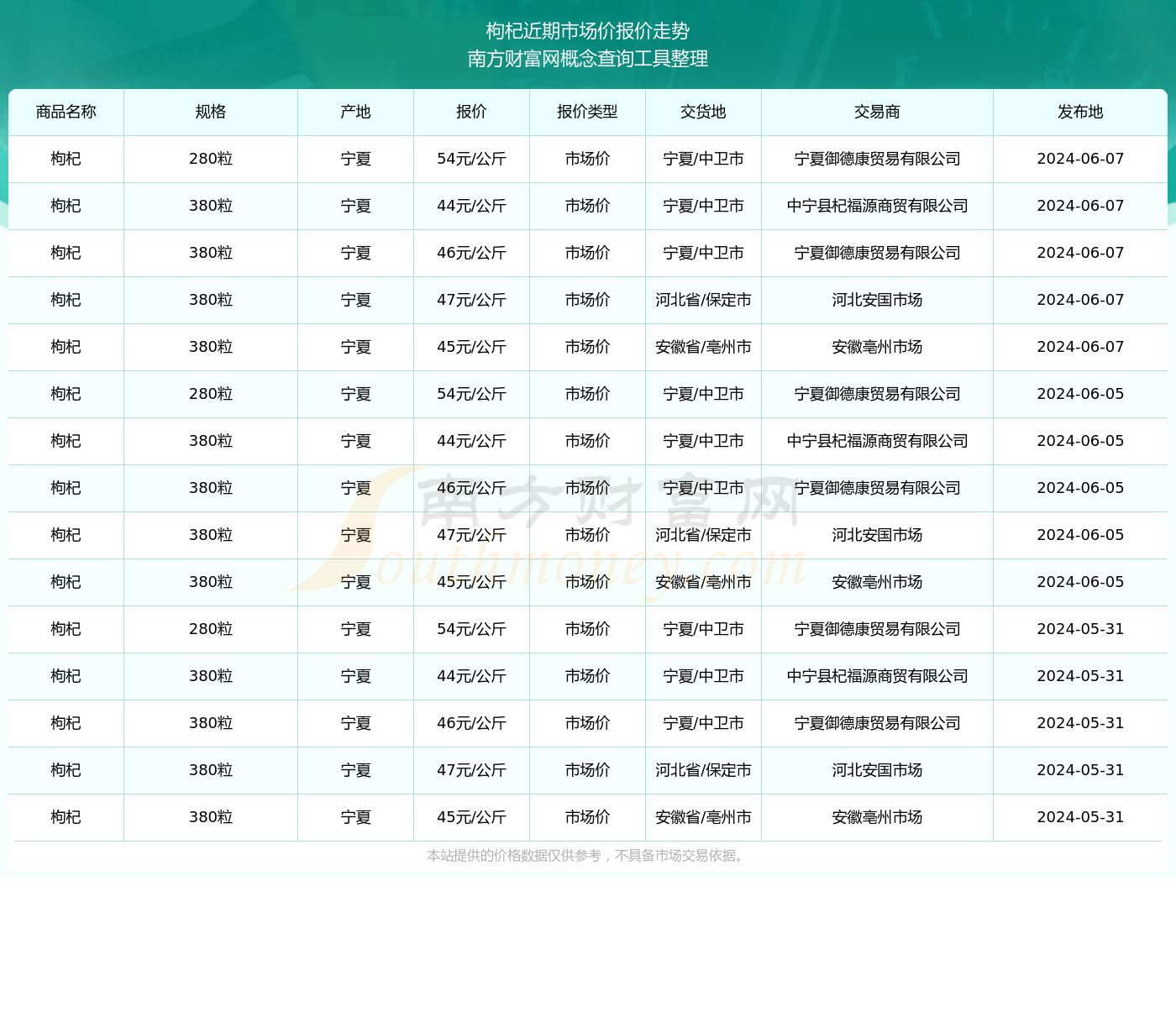
Task: Click 安徽亳州市场 in the 2024-05-31 row
Action: pyautogui.click(x=877, y=817)
